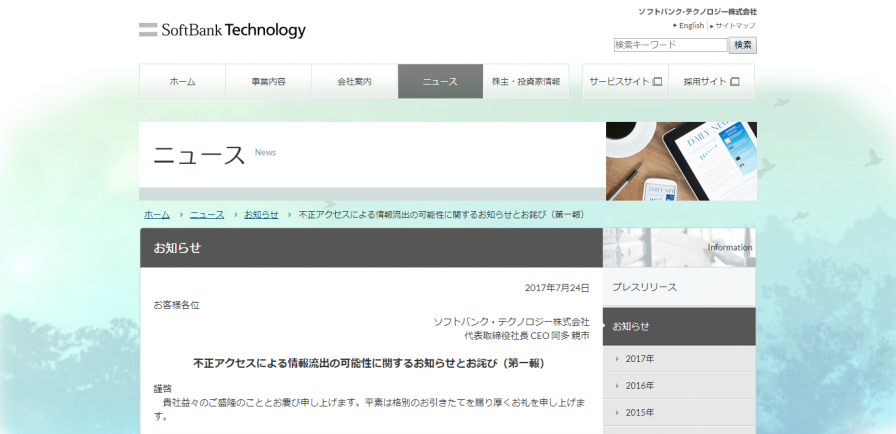
Task: Follow the ホーム breadcrumb link
Action: (x=157, y=215)
